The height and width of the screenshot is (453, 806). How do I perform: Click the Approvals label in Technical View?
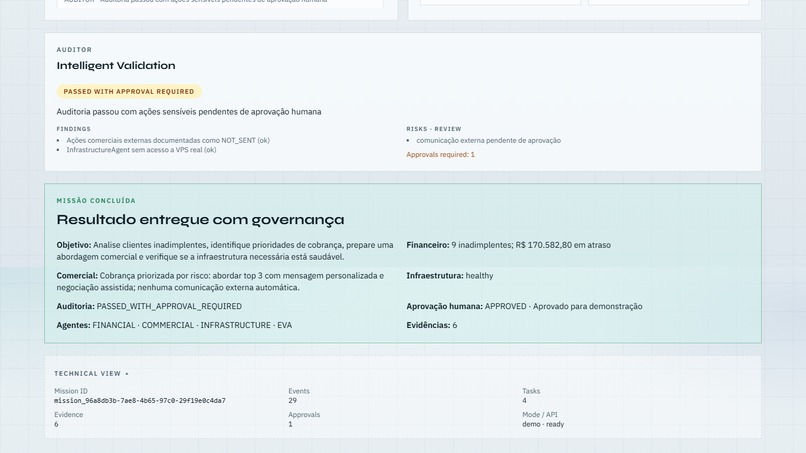tap(304, 414)
